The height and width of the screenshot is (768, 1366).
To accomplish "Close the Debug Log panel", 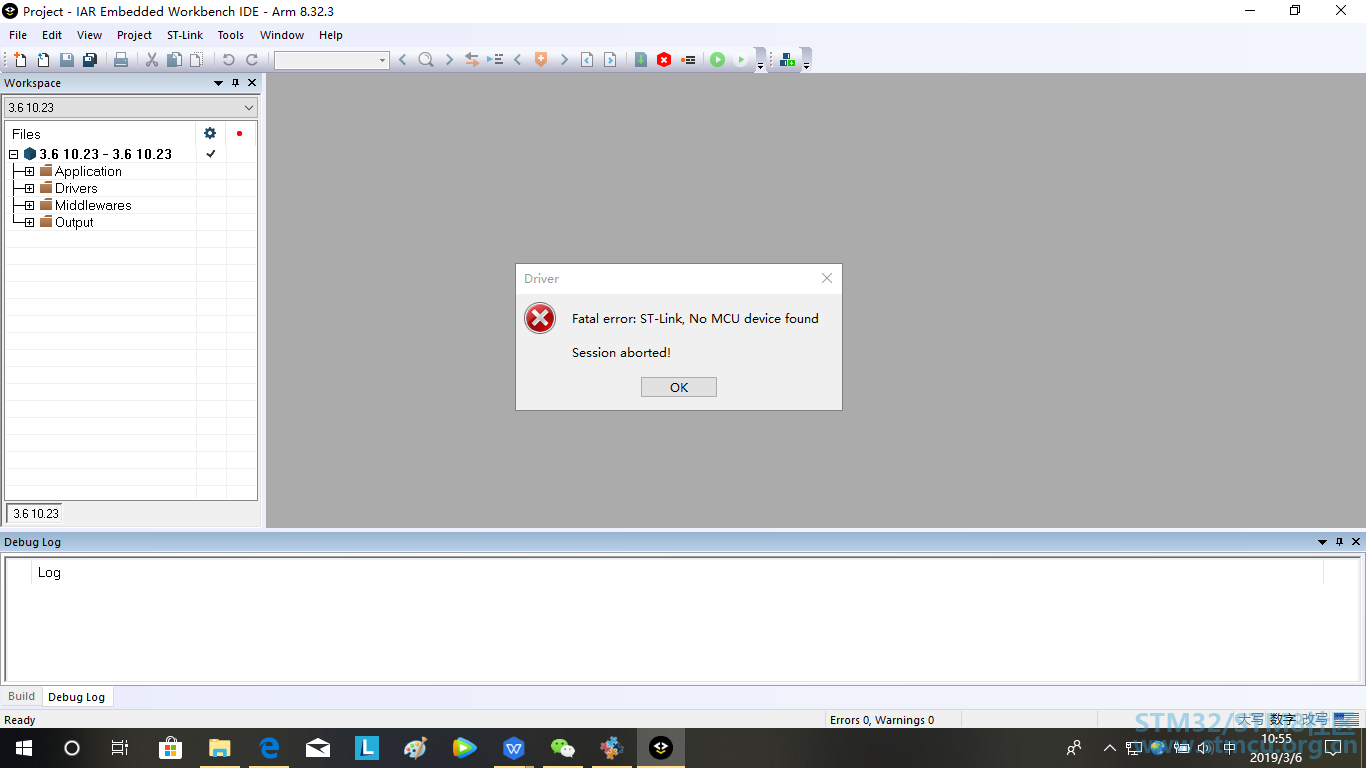I will pyautogui.click(x=1356, y=542).
